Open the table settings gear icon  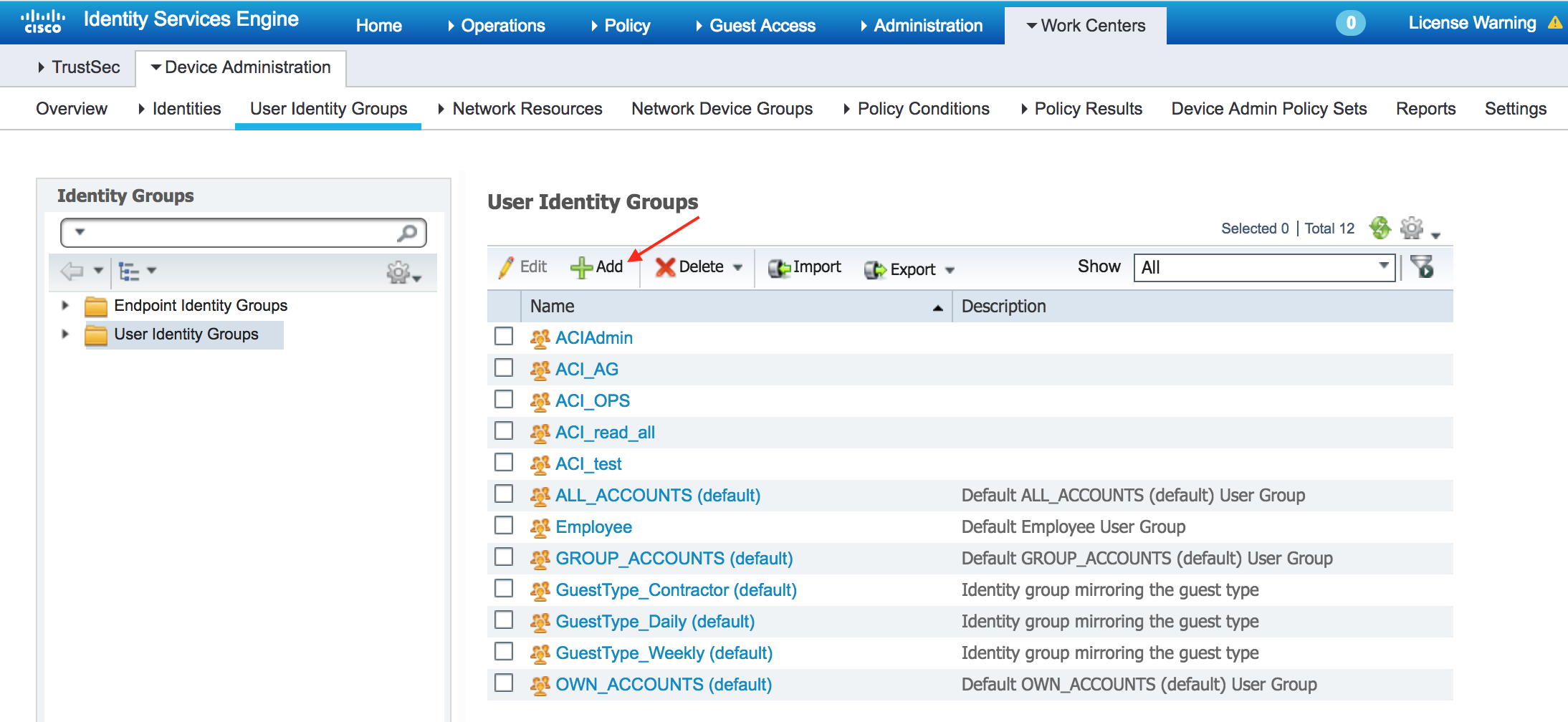(x=1412, y=228)
